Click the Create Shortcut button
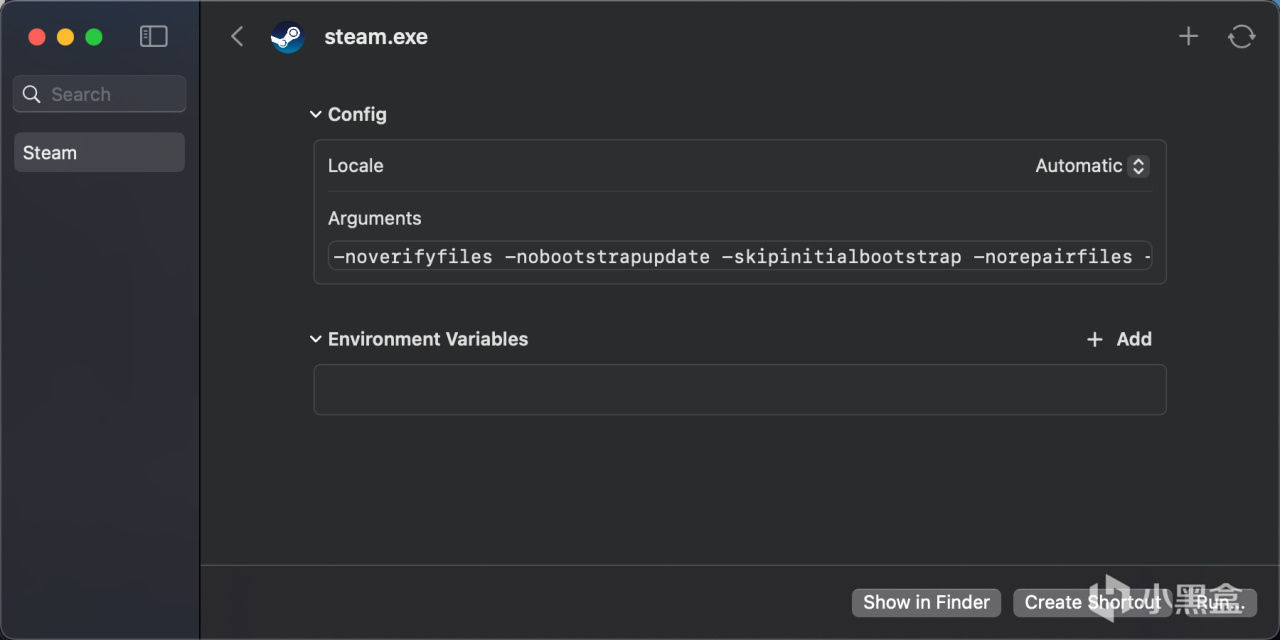 [1092, 602]
